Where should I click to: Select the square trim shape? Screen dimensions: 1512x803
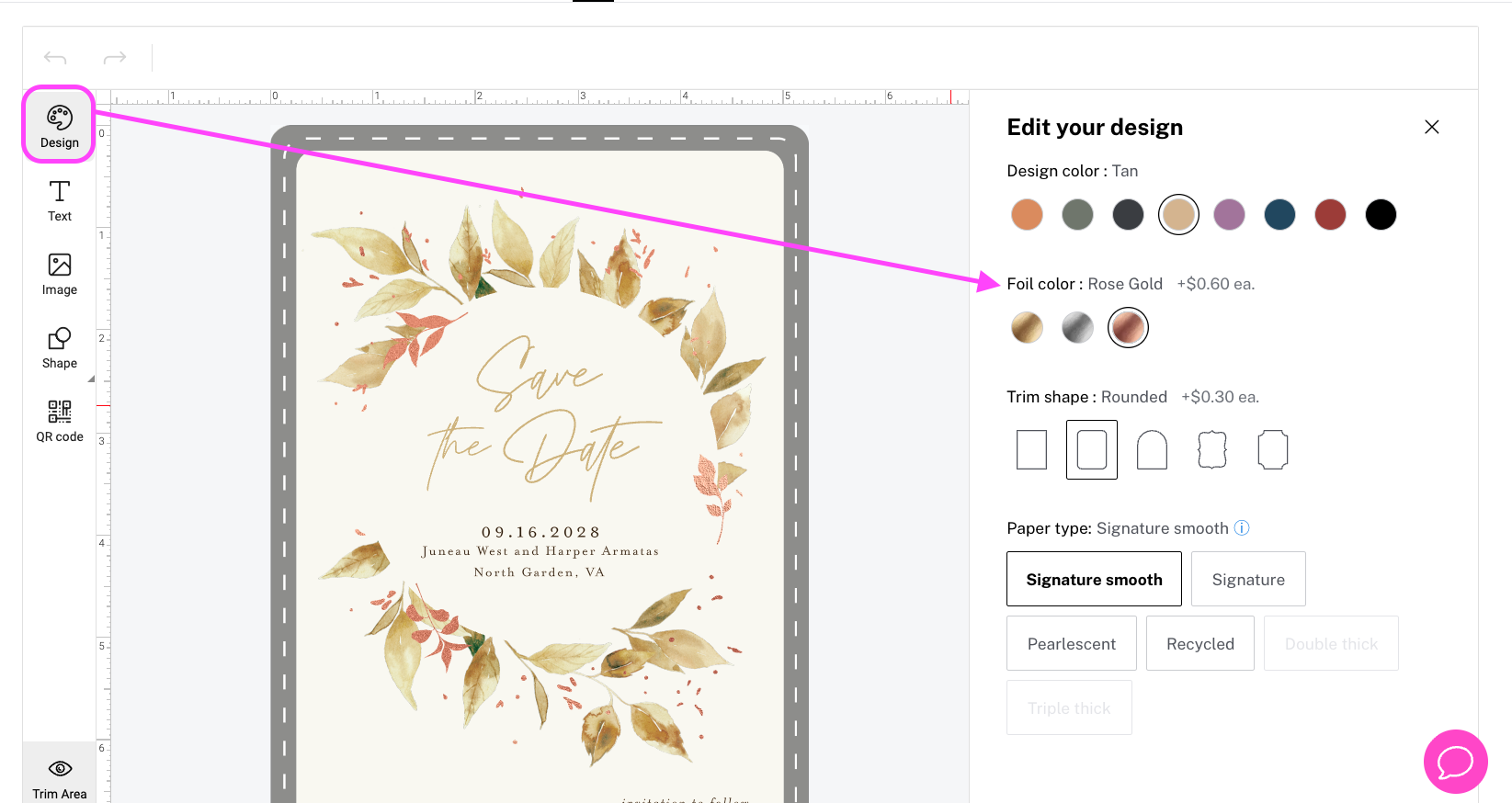pos(1031,449)
